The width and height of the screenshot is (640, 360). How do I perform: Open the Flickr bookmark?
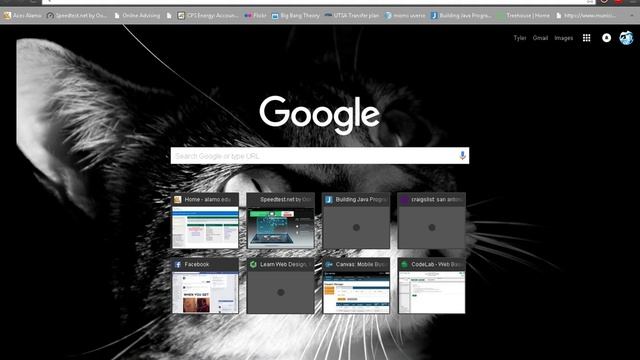tap(255, 16)
